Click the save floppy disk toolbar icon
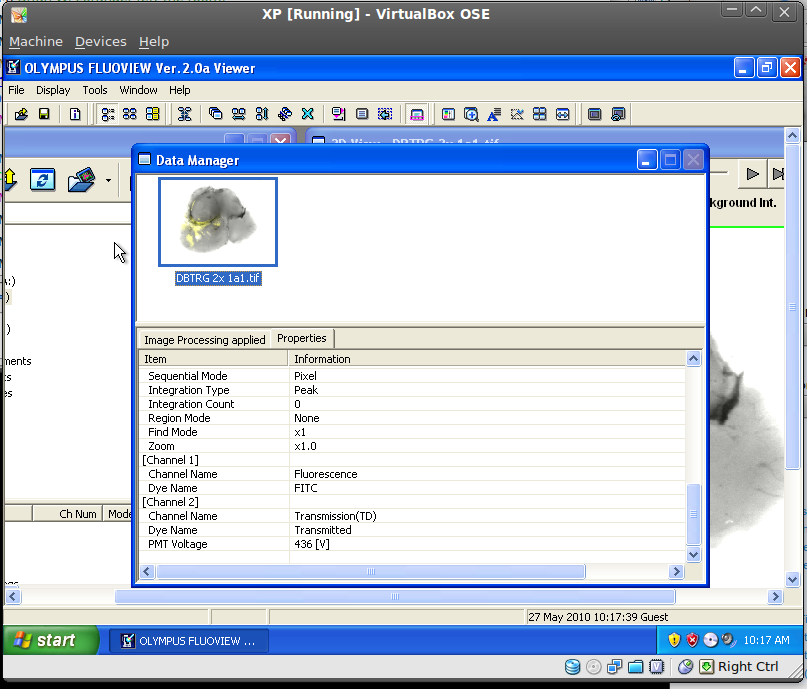This screenshot has width=807, height=689. [x=44, y=114]
